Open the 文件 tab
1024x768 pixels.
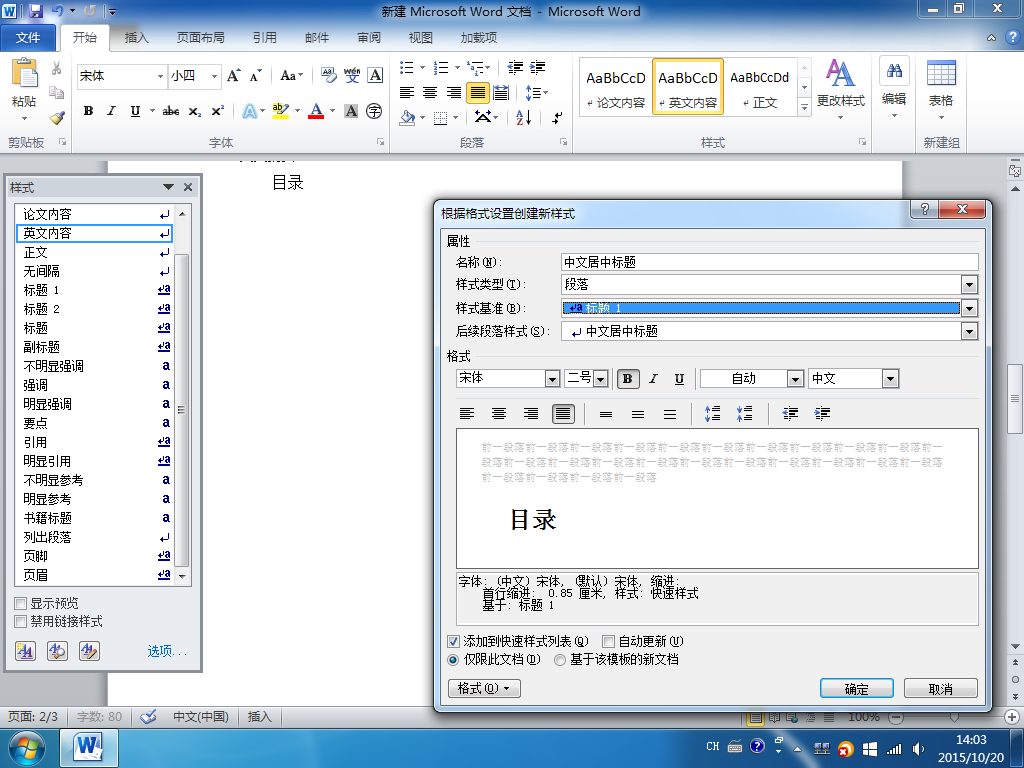(27, 38)
